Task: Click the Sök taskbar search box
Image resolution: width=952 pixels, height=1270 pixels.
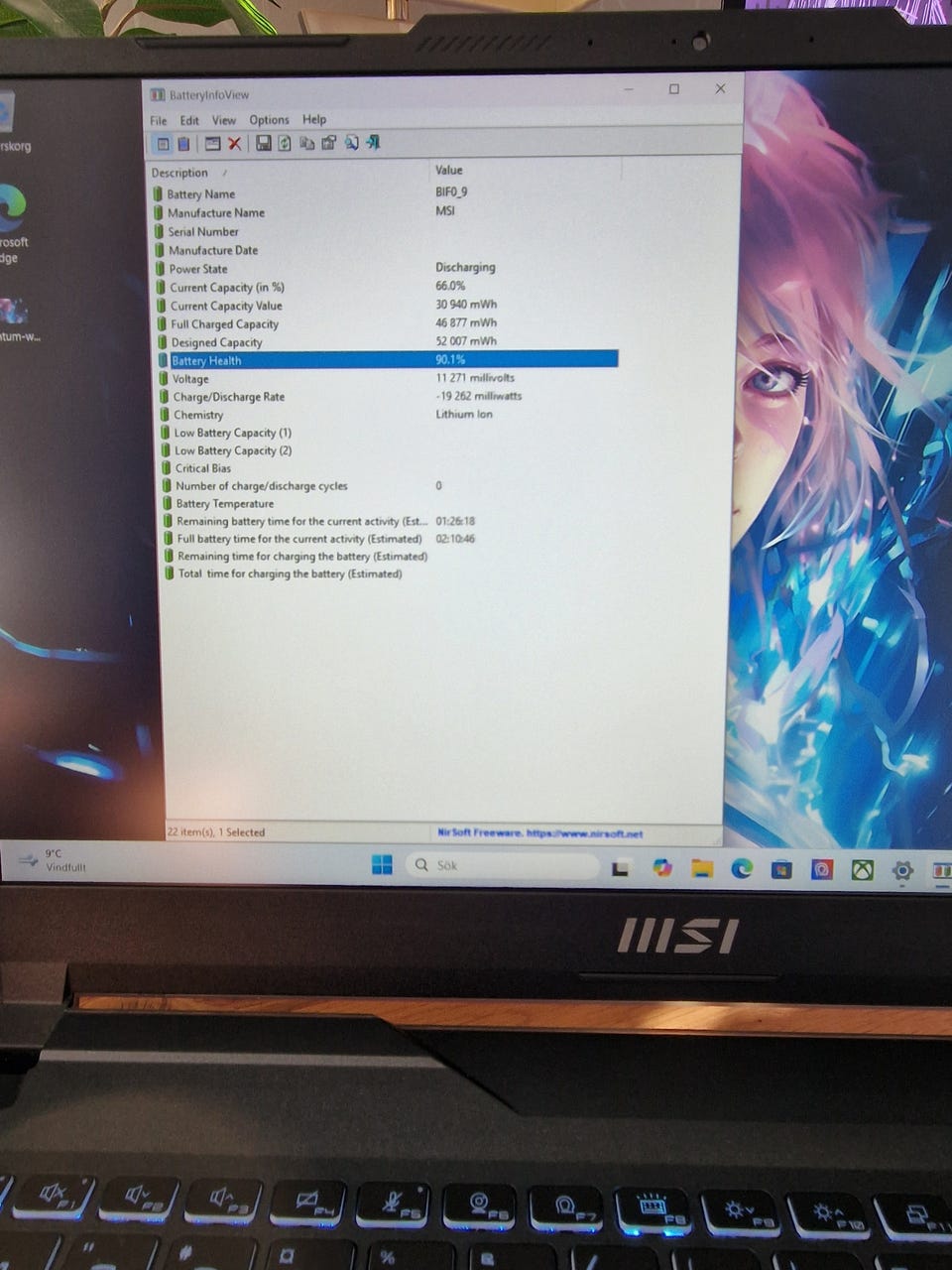Action: point(503,865)
